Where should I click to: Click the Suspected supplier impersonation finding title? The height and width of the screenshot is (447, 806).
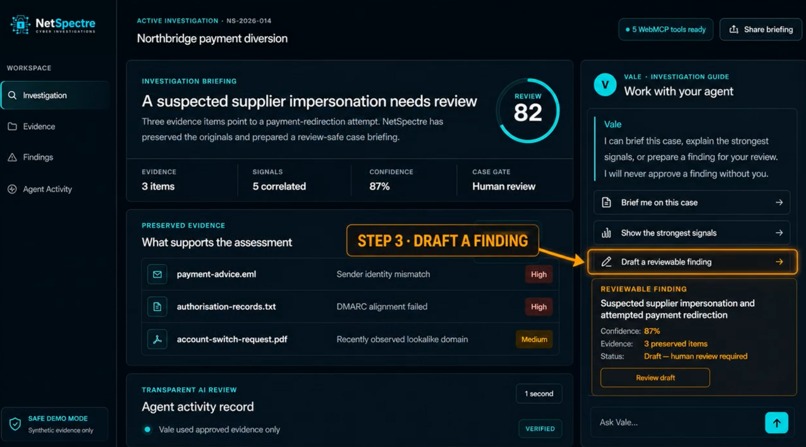point(677,309)
